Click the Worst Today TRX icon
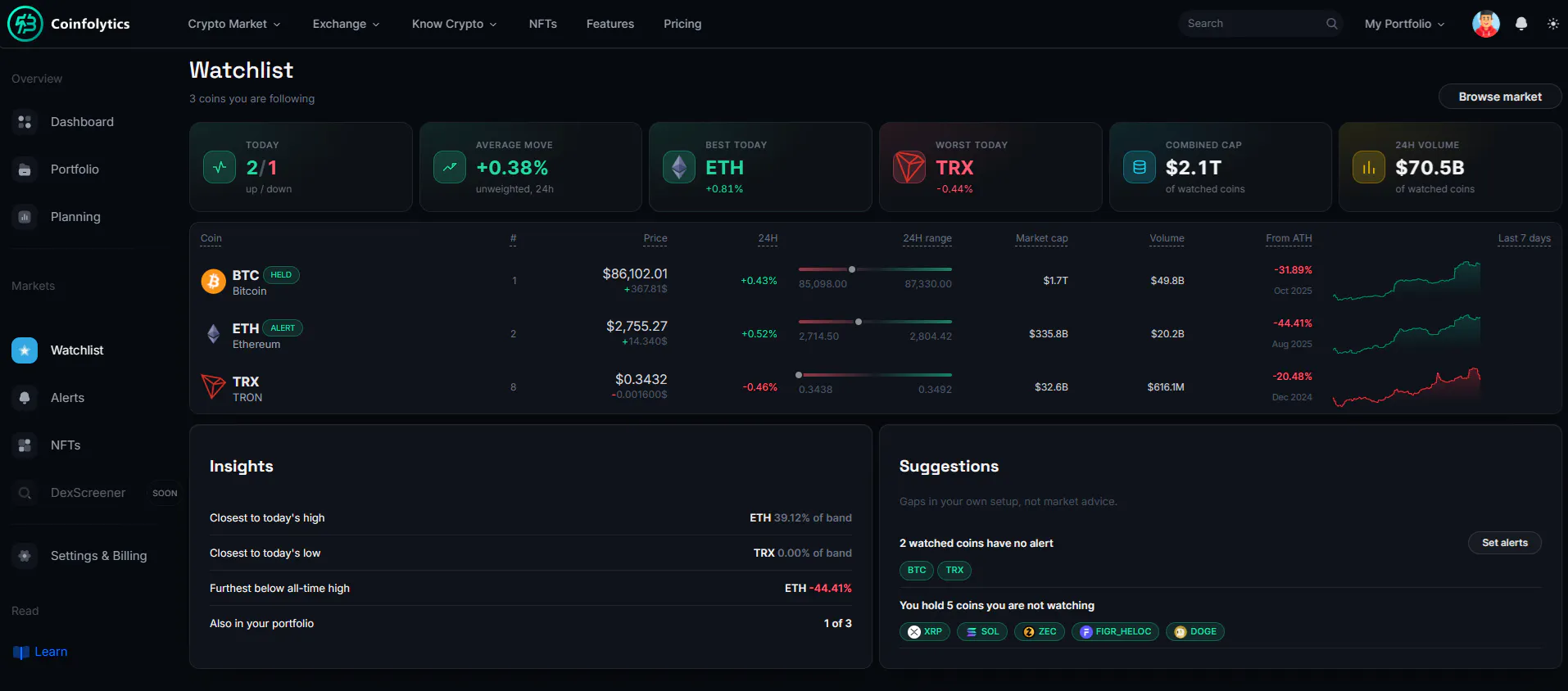 coord(909,167)
